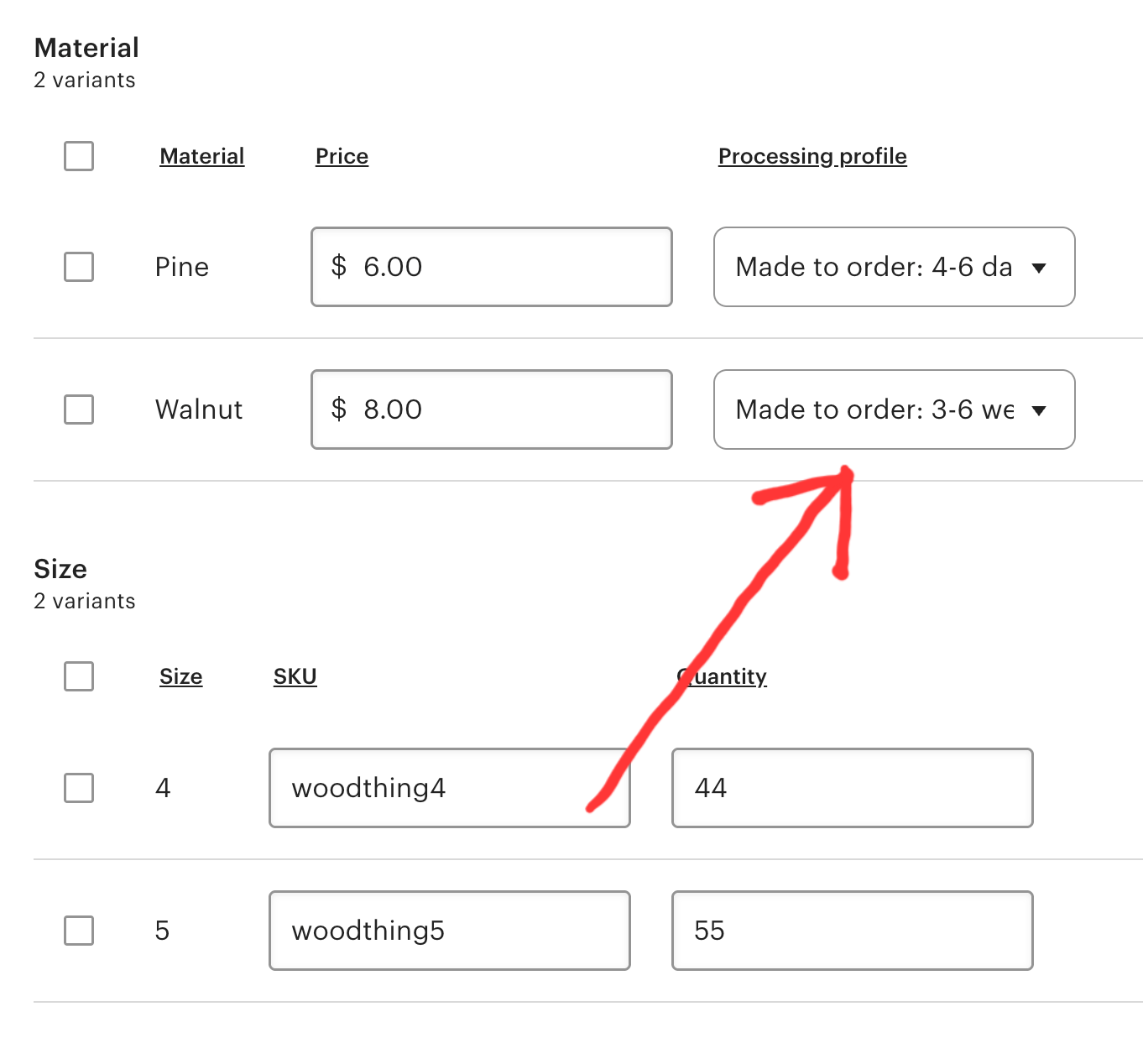Select the size 5 row checkbox
This screenshot has height=1064, width=1143.
pyautogui.click(x=79, y=931)
